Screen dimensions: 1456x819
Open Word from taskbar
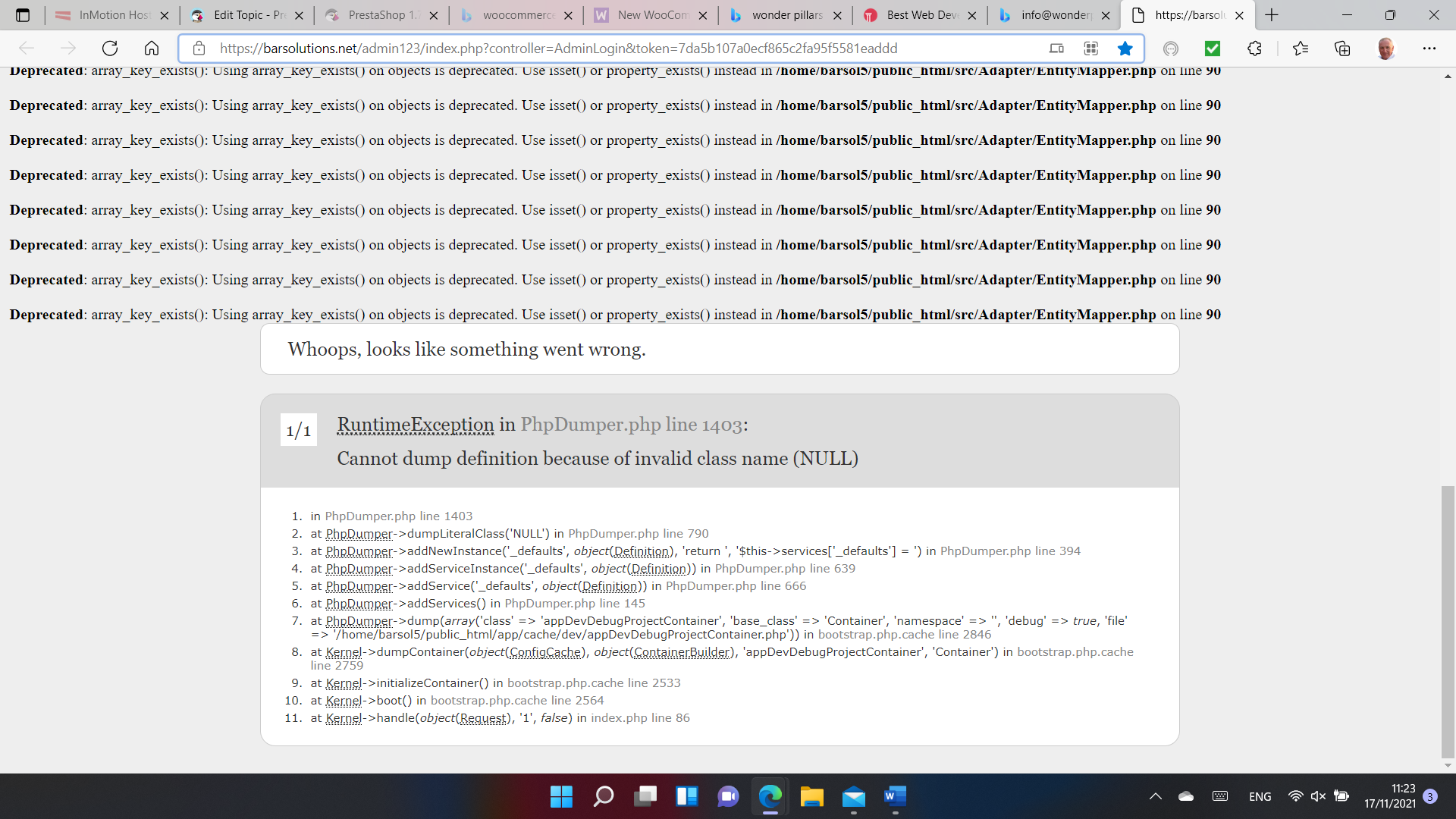(x=895, y=796)
